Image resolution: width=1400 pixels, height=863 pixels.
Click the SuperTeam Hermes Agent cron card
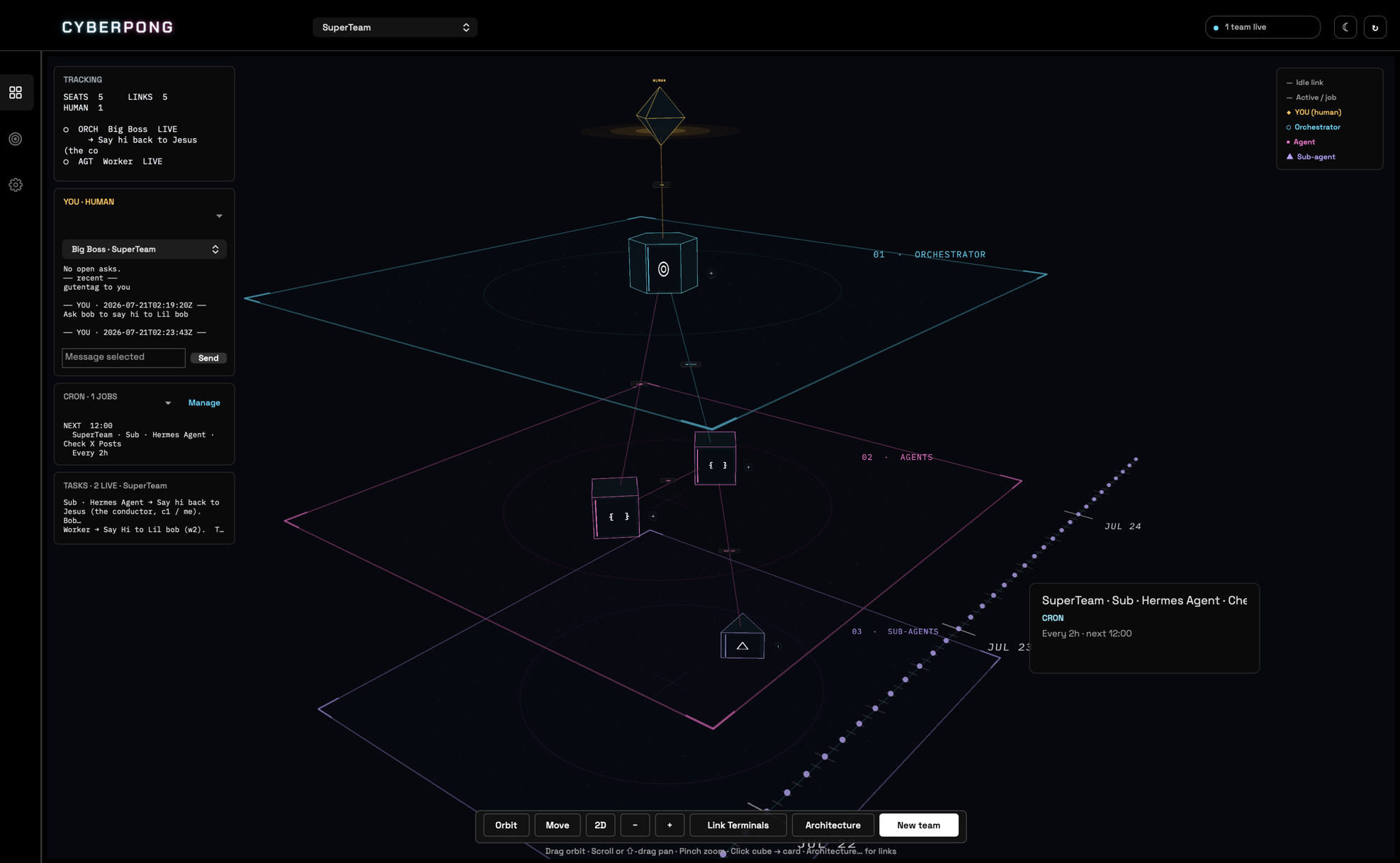(x=1144, y=628)
